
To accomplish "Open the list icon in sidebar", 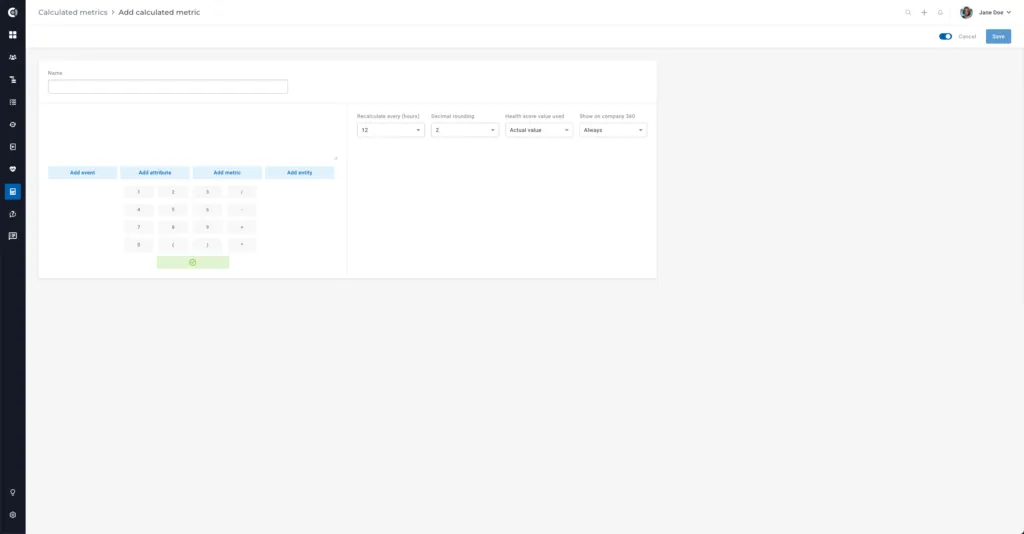I will click(x=12, y=102).
